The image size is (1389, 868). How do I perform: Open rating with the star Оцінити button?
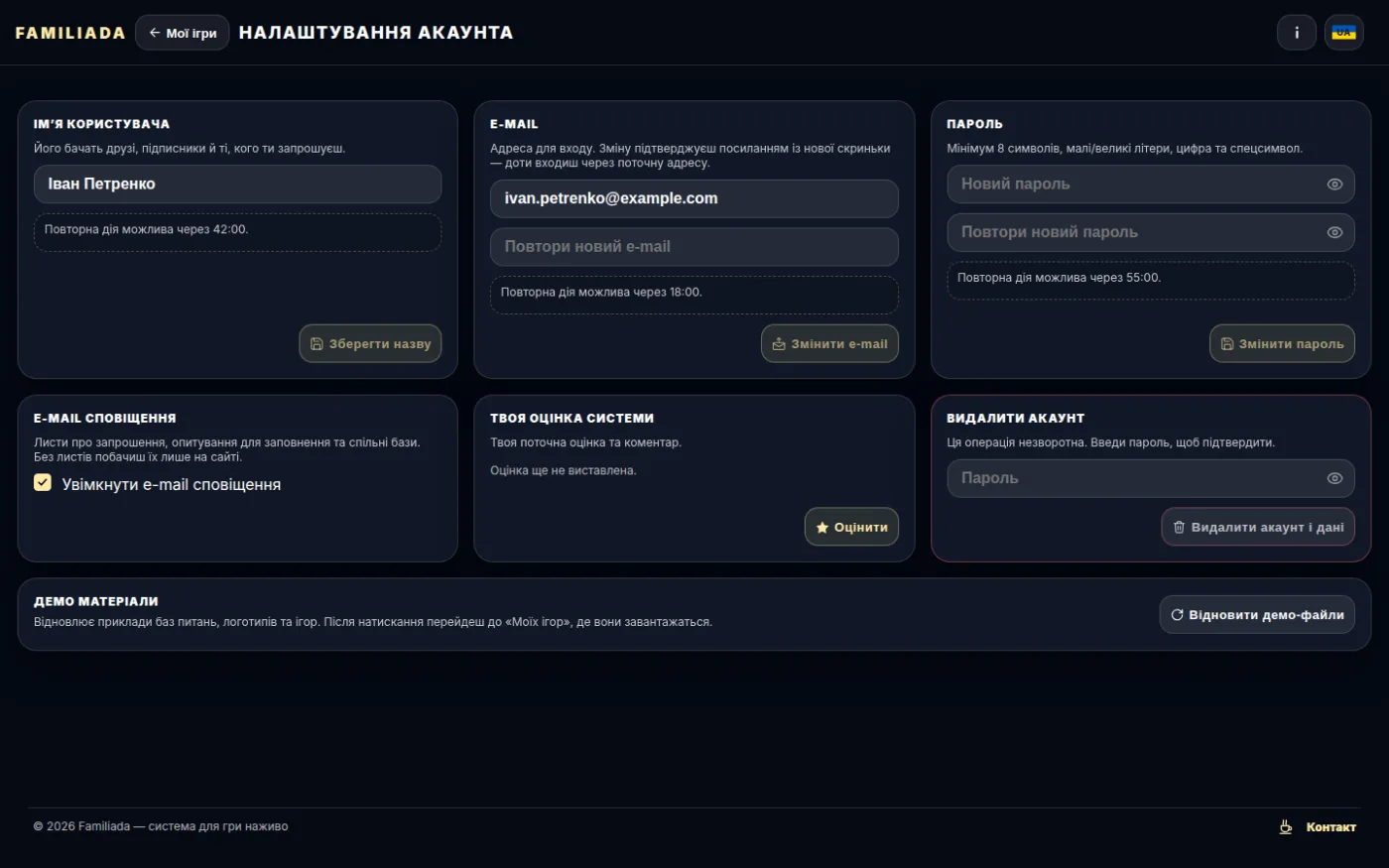(x=851, y=527)
